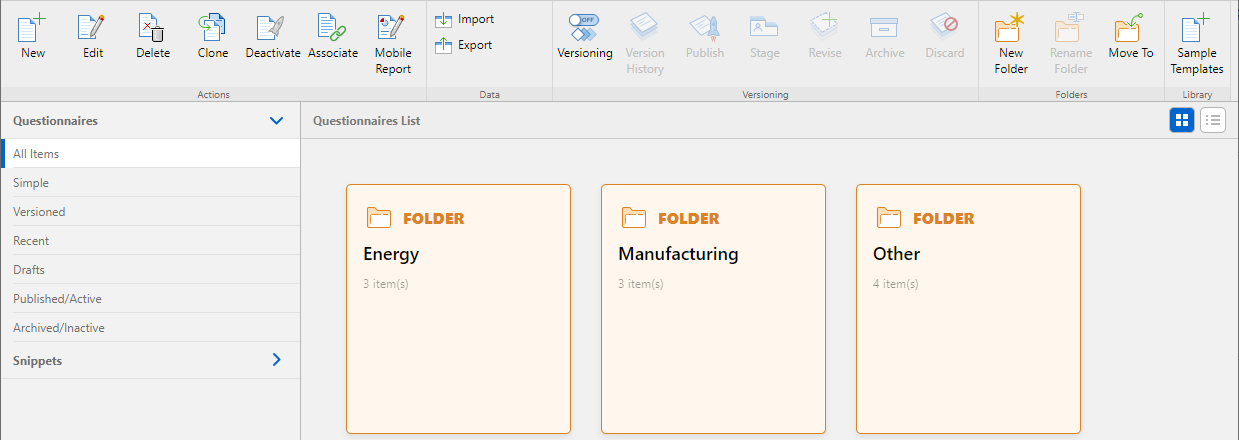Clone the selected questionnaire
The height and width of the screenshot is (440, 1239).
point(212,30)
